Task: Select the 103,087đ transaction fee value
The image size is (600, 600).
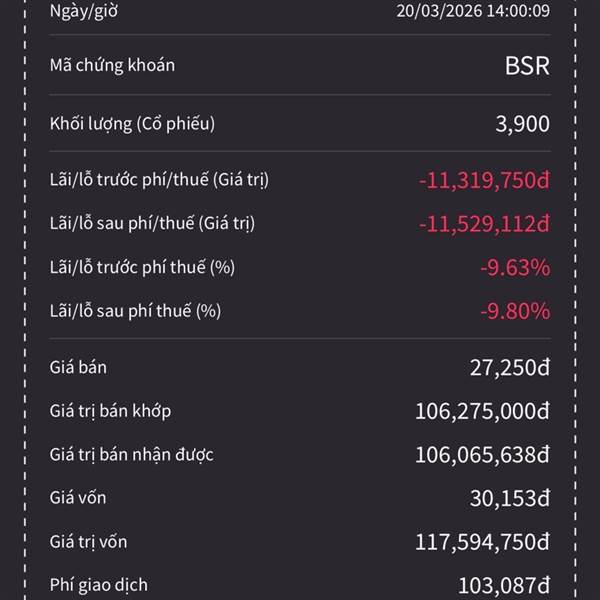Action: 504,584
